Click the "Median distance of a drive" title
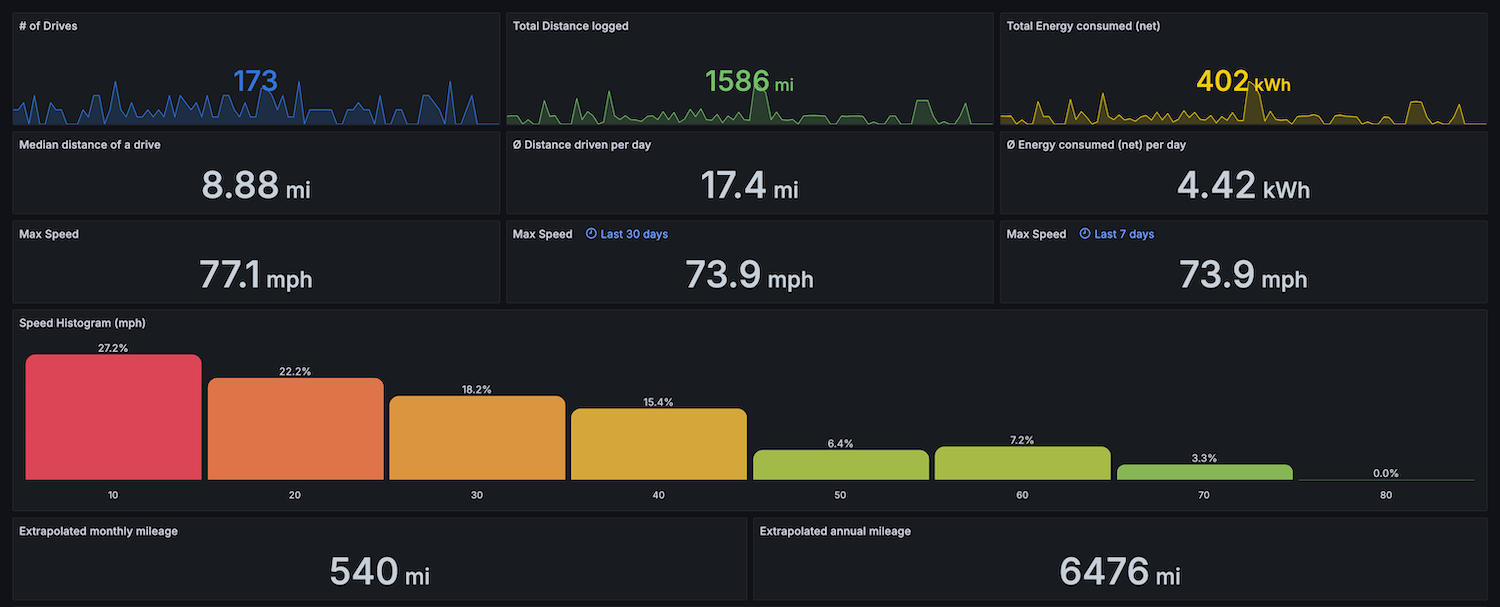Image resolution: width=1500 pixels, height=607 pixels. 90,145
